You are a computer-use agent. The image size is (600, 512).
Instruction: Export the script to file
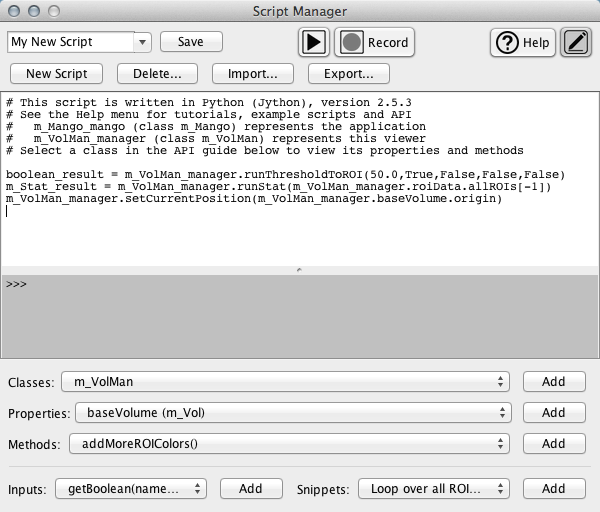click(x=348, y=73)
